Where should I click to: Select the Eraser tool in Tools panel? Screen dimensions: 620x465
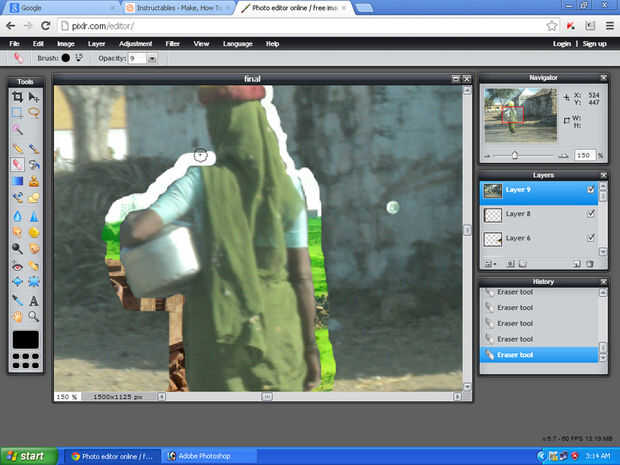click(x=17, y=164)
